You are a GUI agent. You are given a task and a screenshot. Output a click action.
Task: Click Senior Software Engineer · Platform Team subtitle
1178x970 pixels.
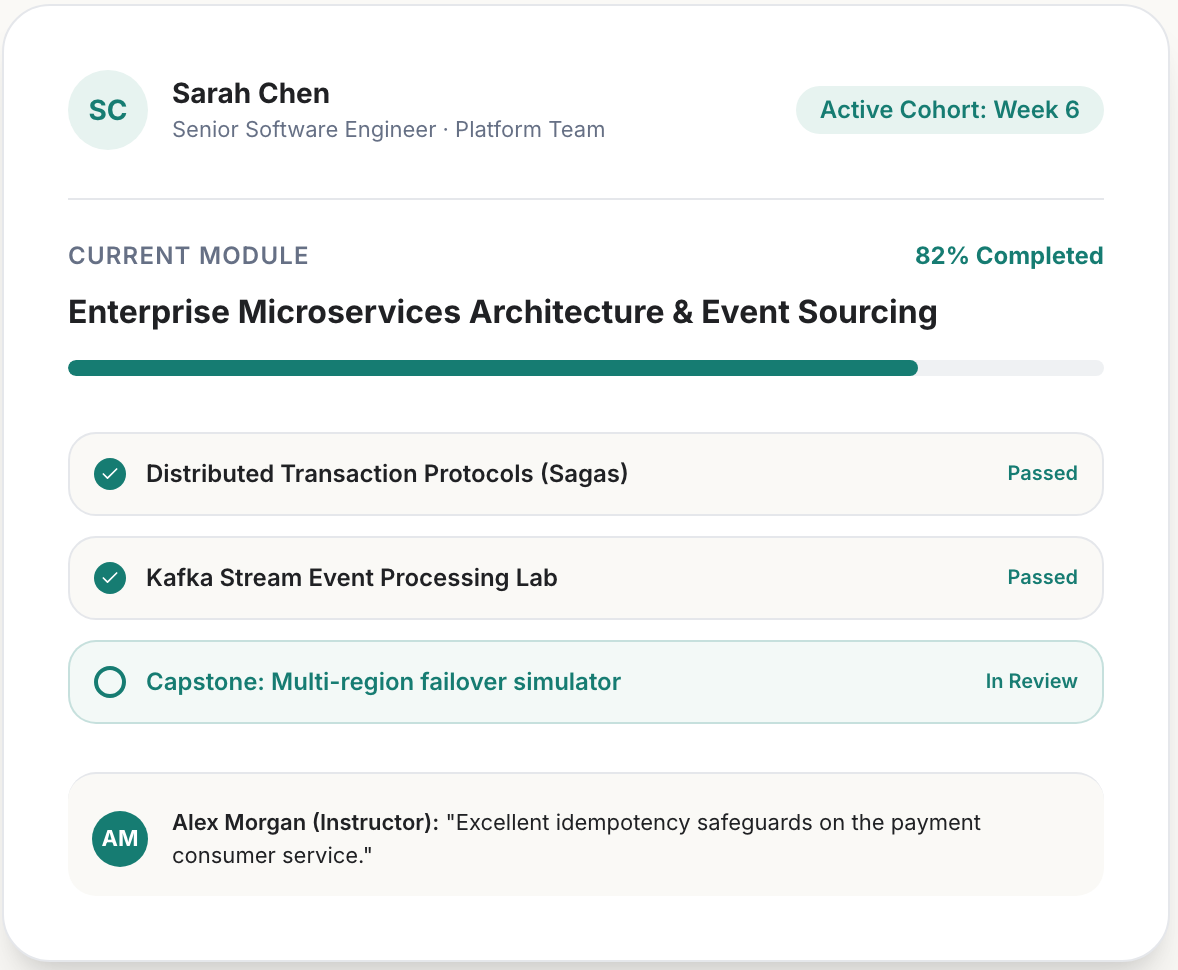[388, 129]
